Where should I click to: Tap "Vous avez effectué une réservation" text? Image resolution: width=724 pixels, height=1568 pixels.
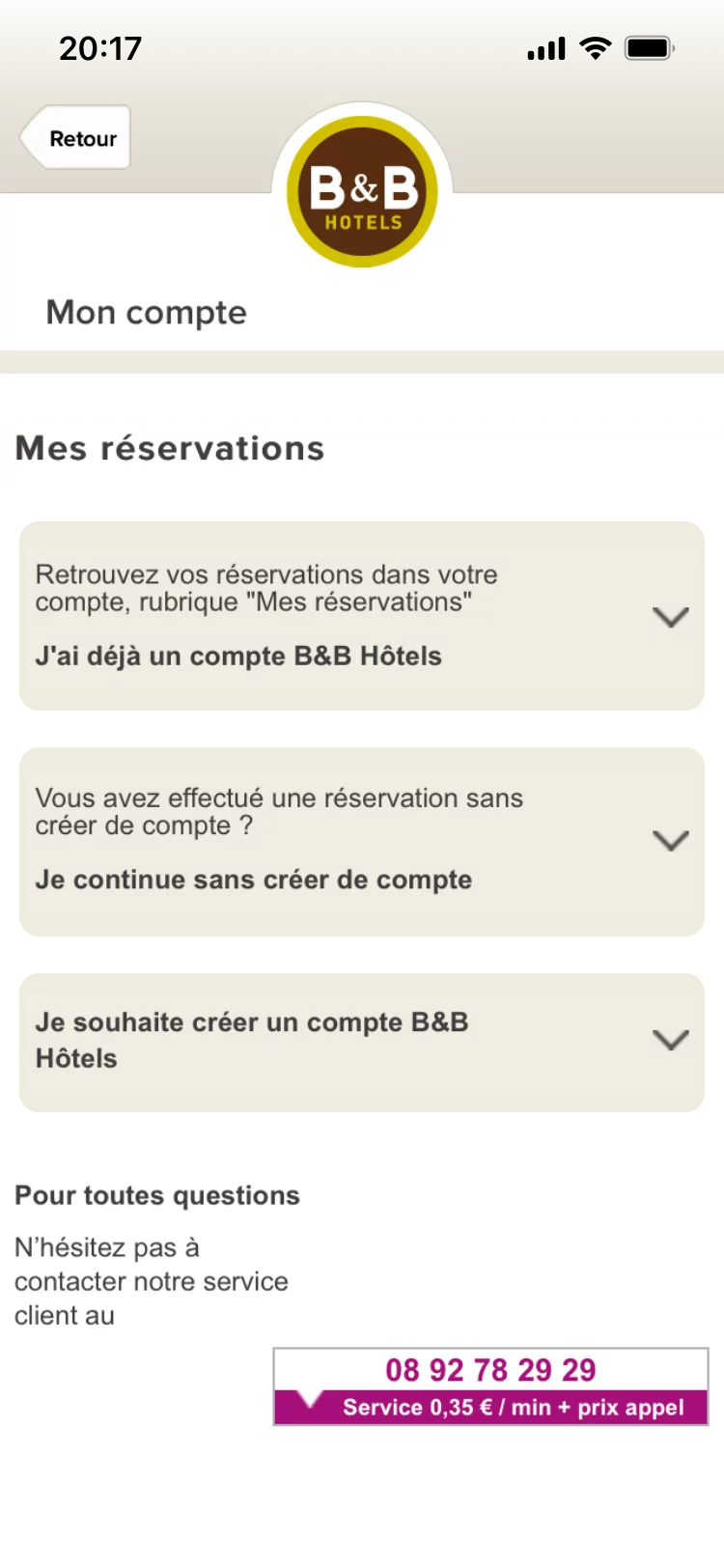pyautogui.click(x=279, y=811)
